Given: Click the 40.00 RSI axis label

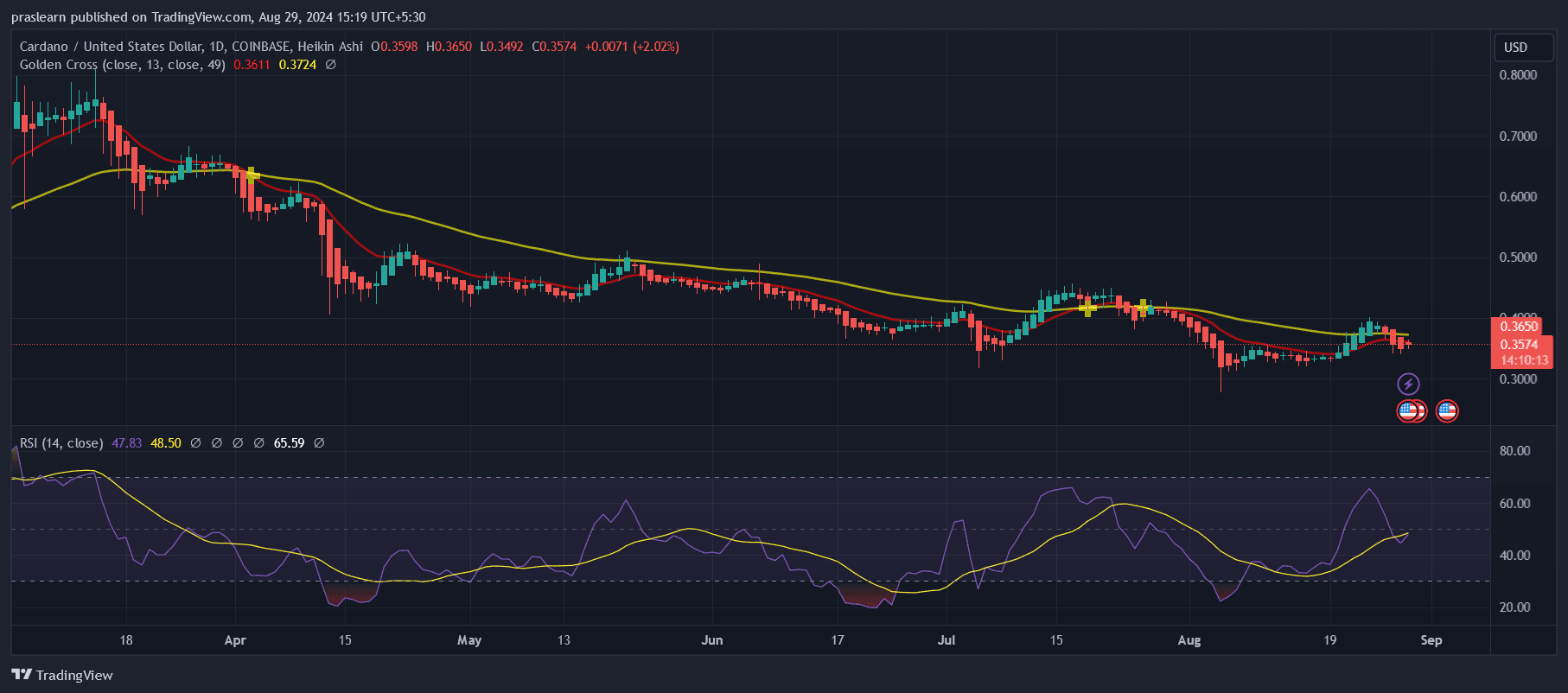Looking at the screenshot, I should (x=1514, y=556).
